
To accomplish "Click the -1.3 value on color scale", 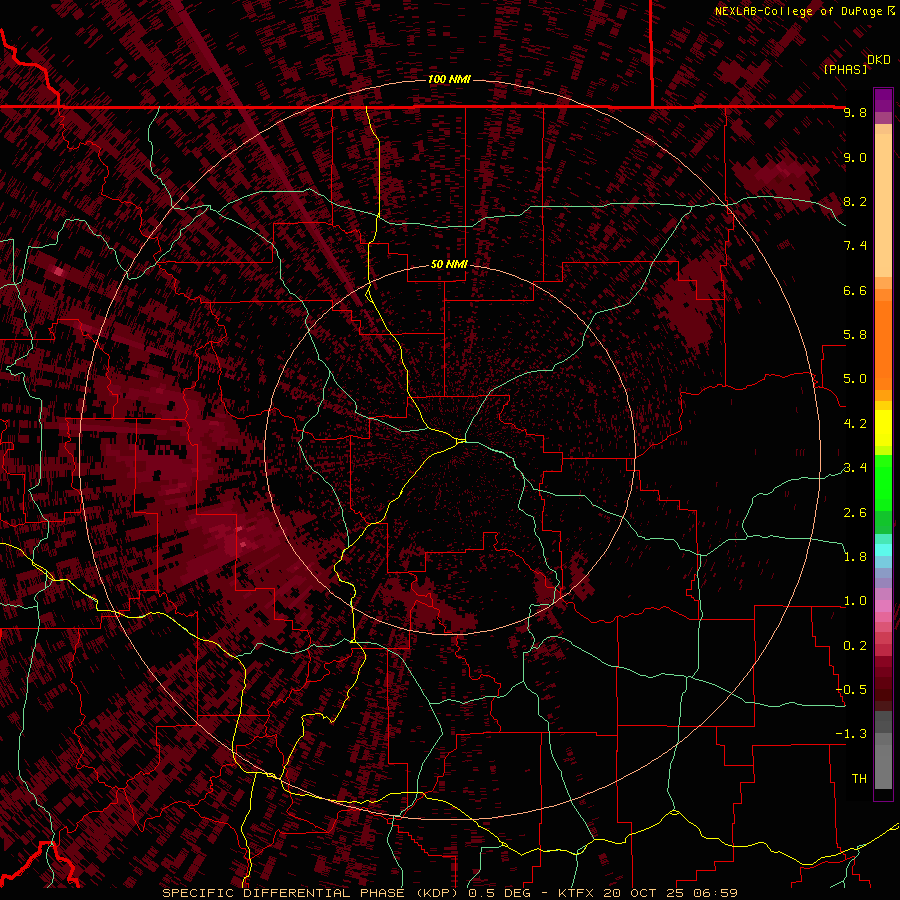I will point(851,734).
